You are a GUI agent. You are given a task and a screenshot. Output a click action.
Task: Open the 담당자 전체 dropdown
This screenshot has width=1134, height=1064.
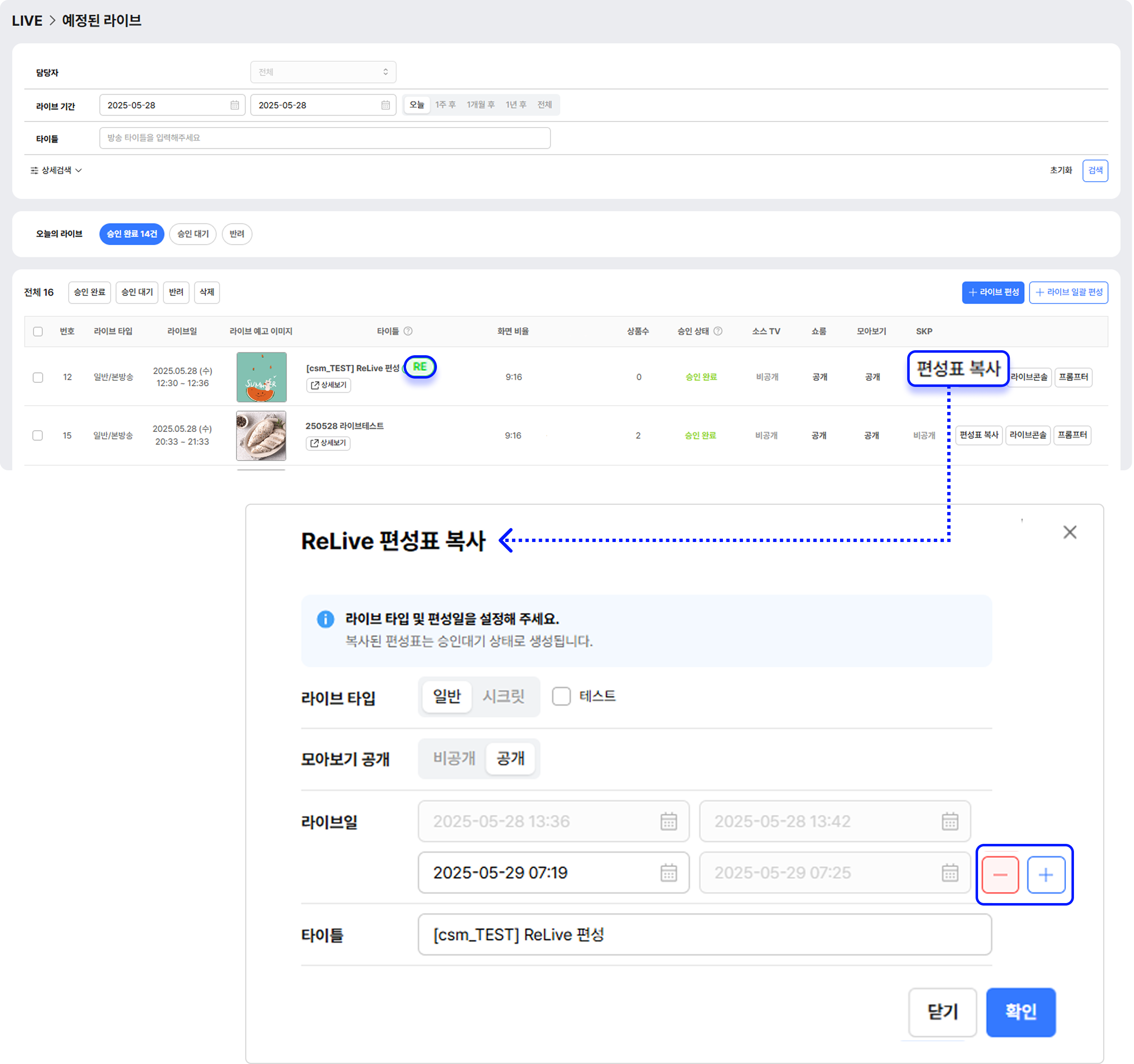click(x=323, y=72)
